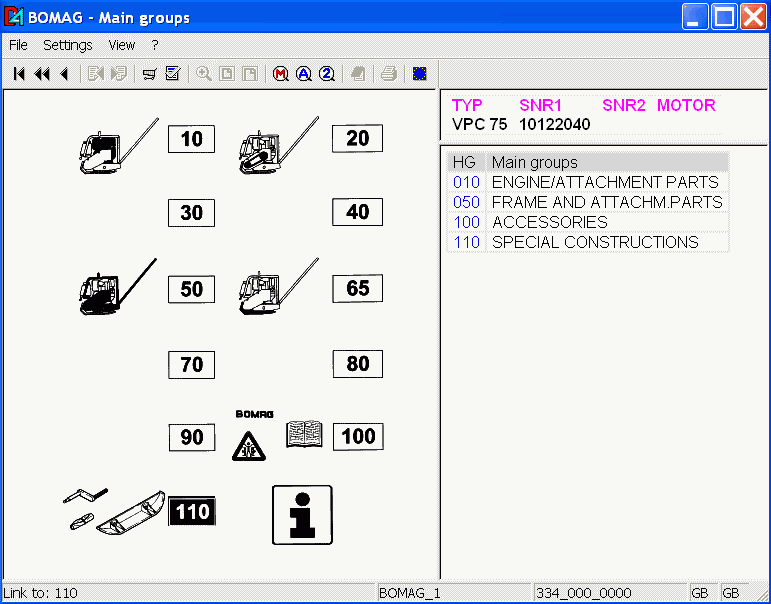771x604 pixels.
Task: Click the blue 2 search icon
Action: (327, 74)
